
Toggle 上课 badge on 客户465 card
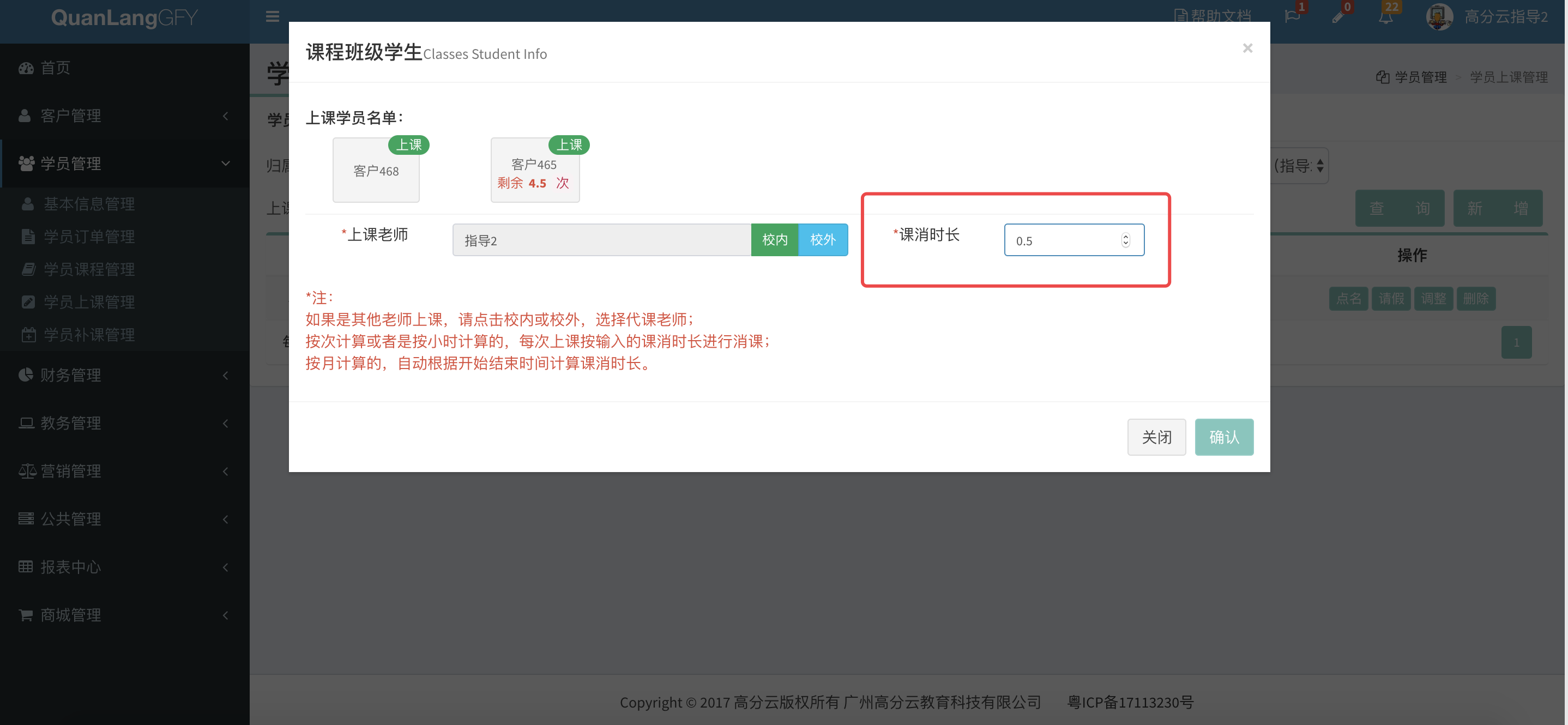tap(569, 145)
